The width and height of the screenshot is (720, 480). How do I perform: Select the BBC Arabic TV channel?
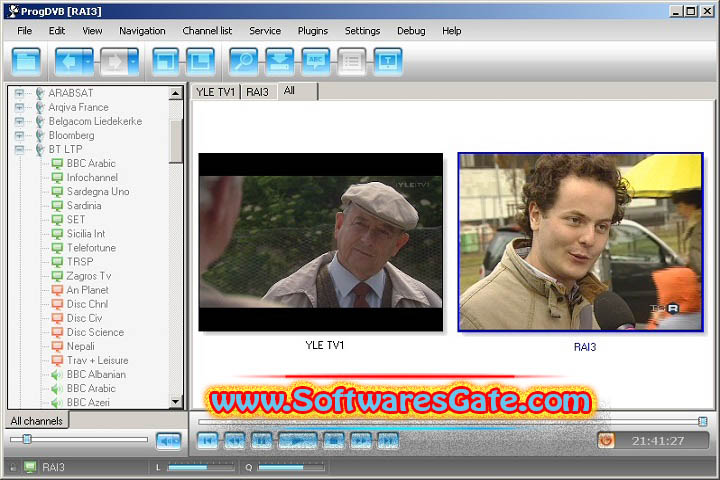click(x=91, y=164)
